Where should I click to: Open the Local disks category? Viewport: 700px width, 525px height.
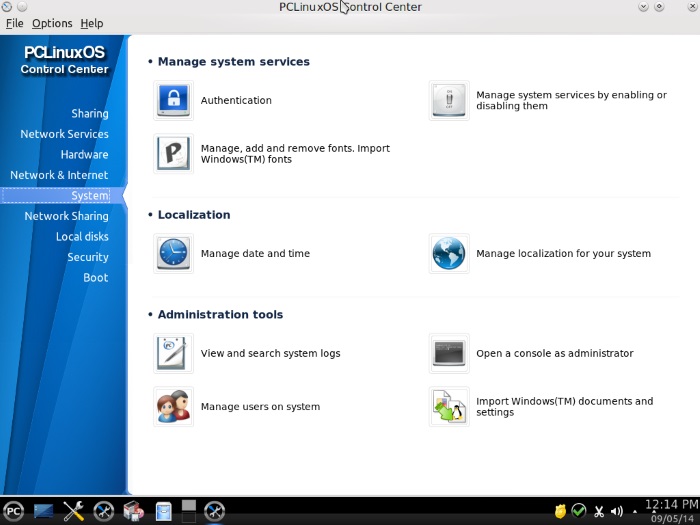click(82, 237)
